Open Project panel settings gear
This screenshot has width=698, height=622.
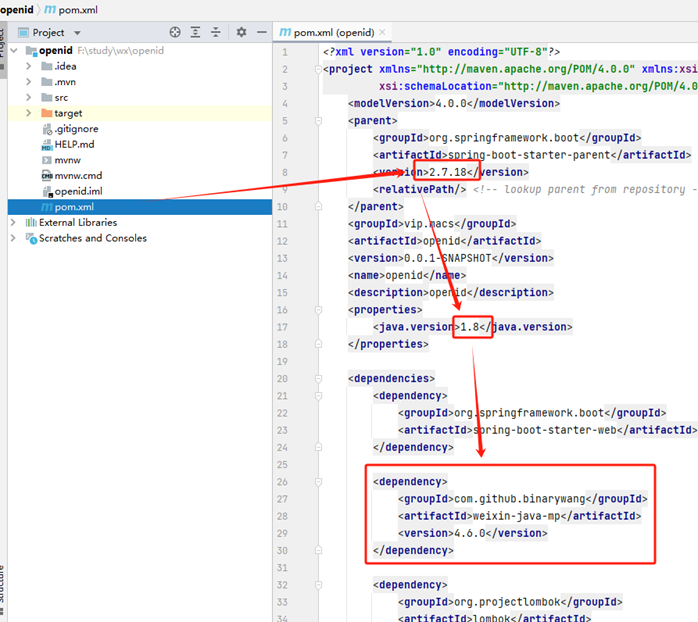pos(241,32)
